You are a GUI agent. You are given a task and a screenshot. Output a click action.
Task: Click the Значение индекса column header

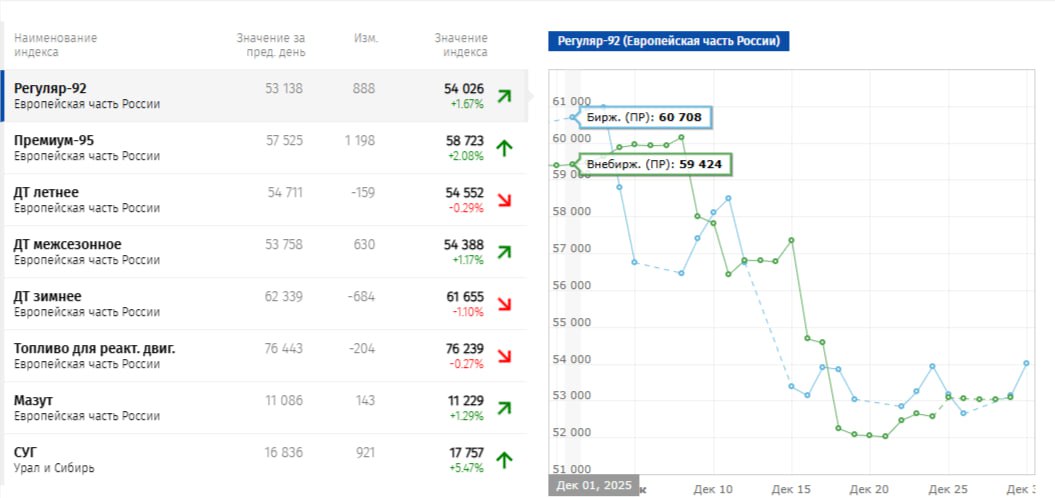pyautogui.click(x=461, y=44)
